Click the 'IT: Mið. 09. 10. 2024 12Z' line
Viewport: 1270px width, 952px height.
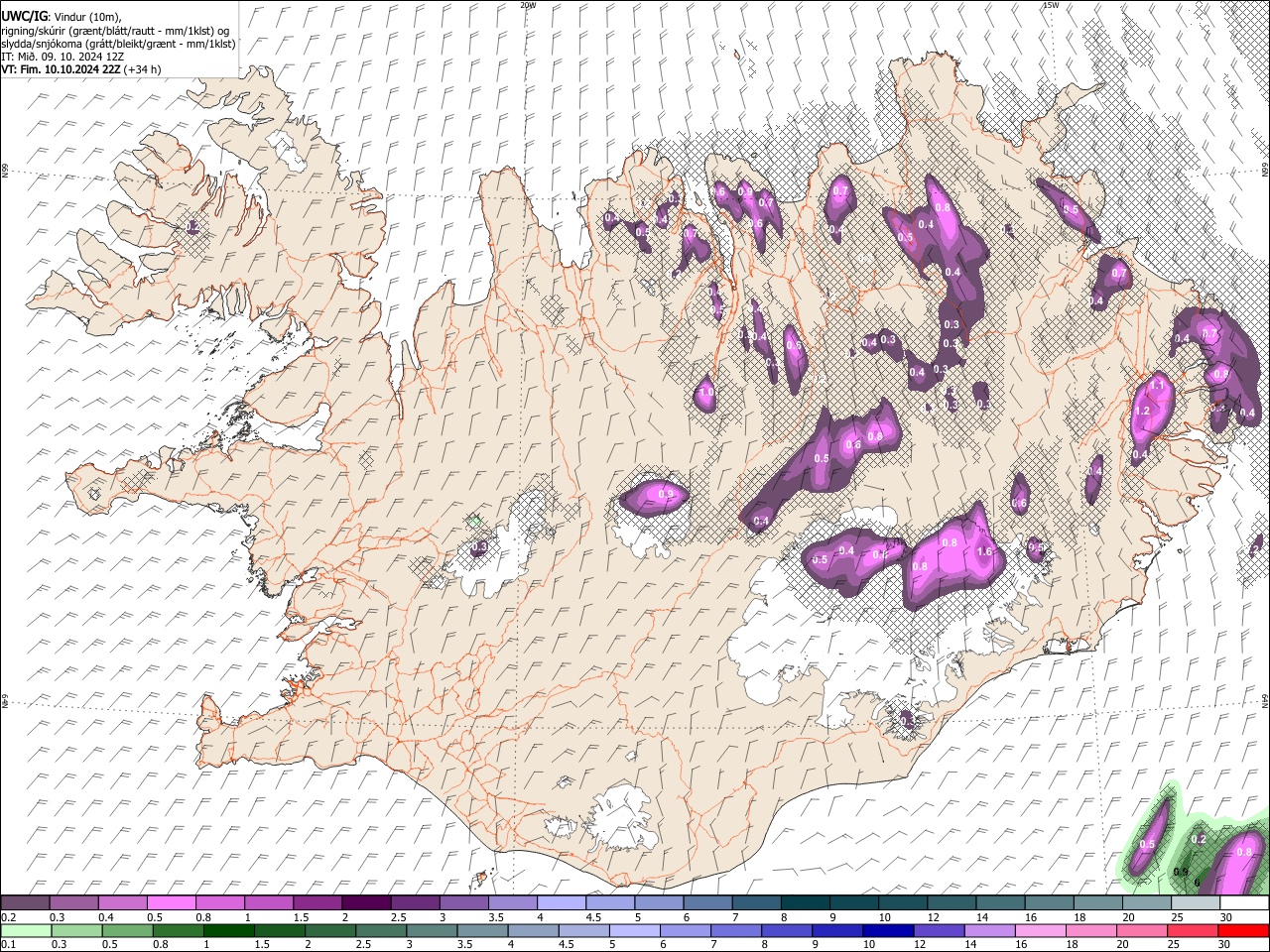63,57
